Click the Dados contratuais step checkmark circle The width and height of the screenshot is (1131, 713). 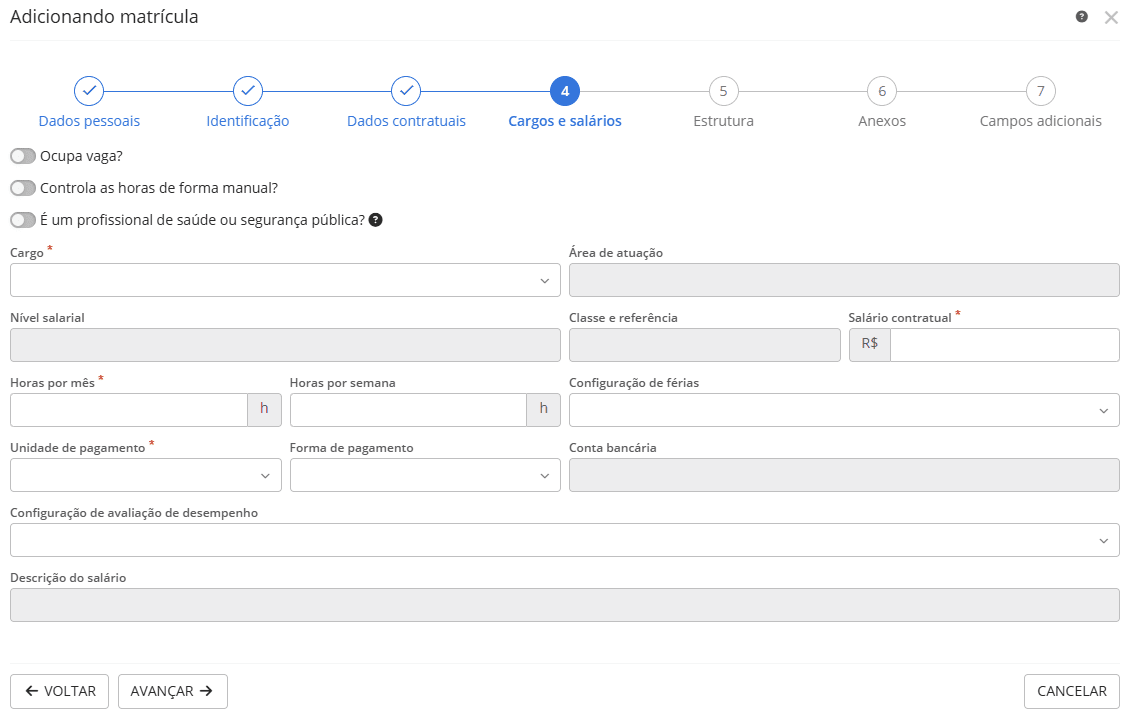[x=406, y=91]
